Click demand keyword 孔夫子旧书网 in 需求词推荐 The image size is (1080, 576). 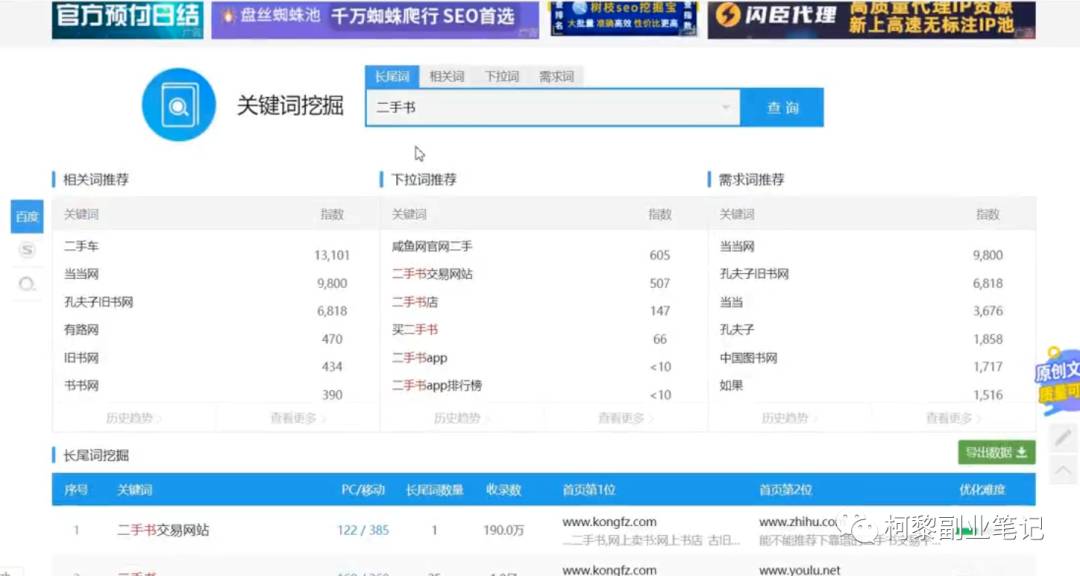(x=754, y=274)
